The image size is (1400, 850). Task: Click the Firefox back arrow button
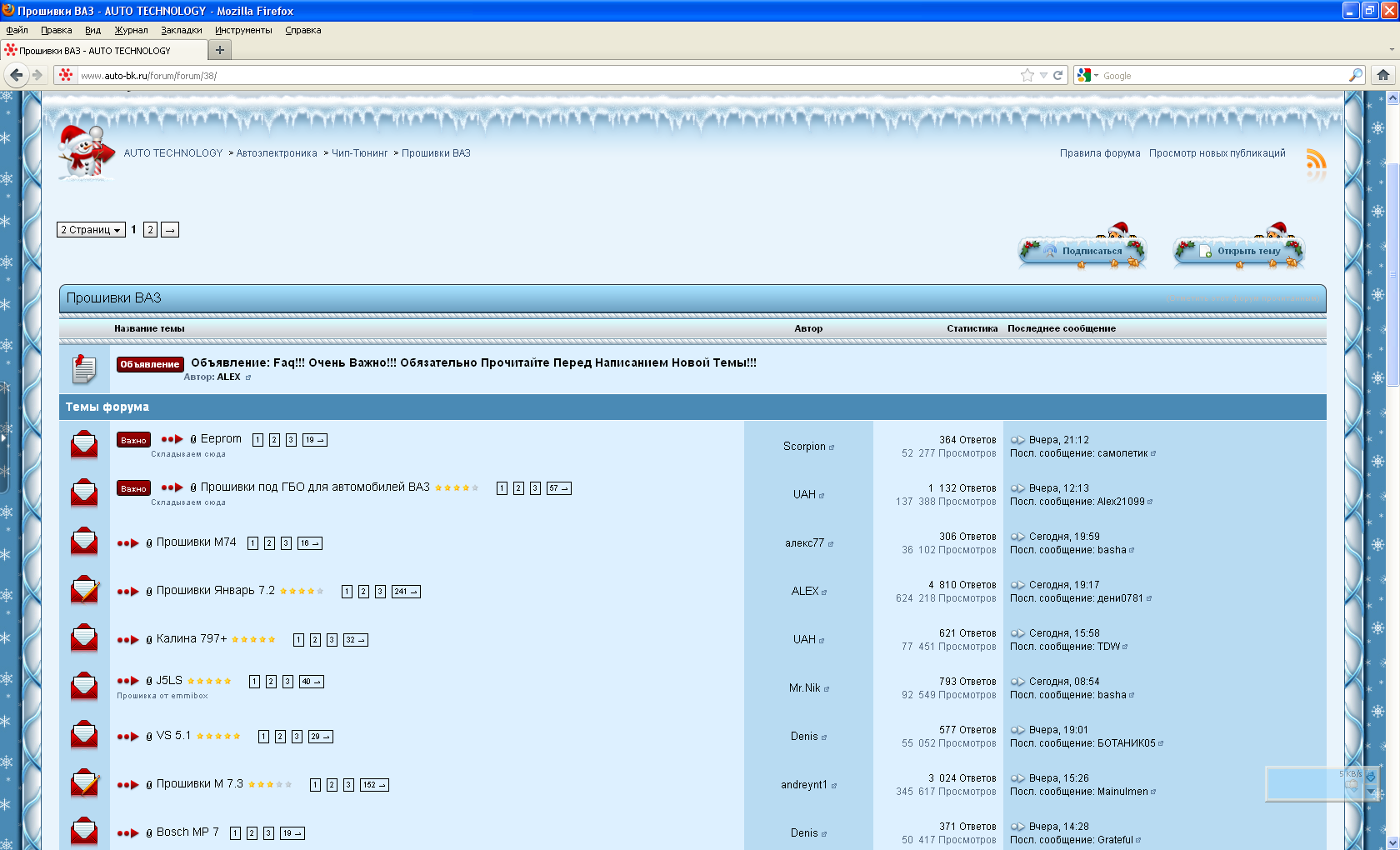point(16,75)
